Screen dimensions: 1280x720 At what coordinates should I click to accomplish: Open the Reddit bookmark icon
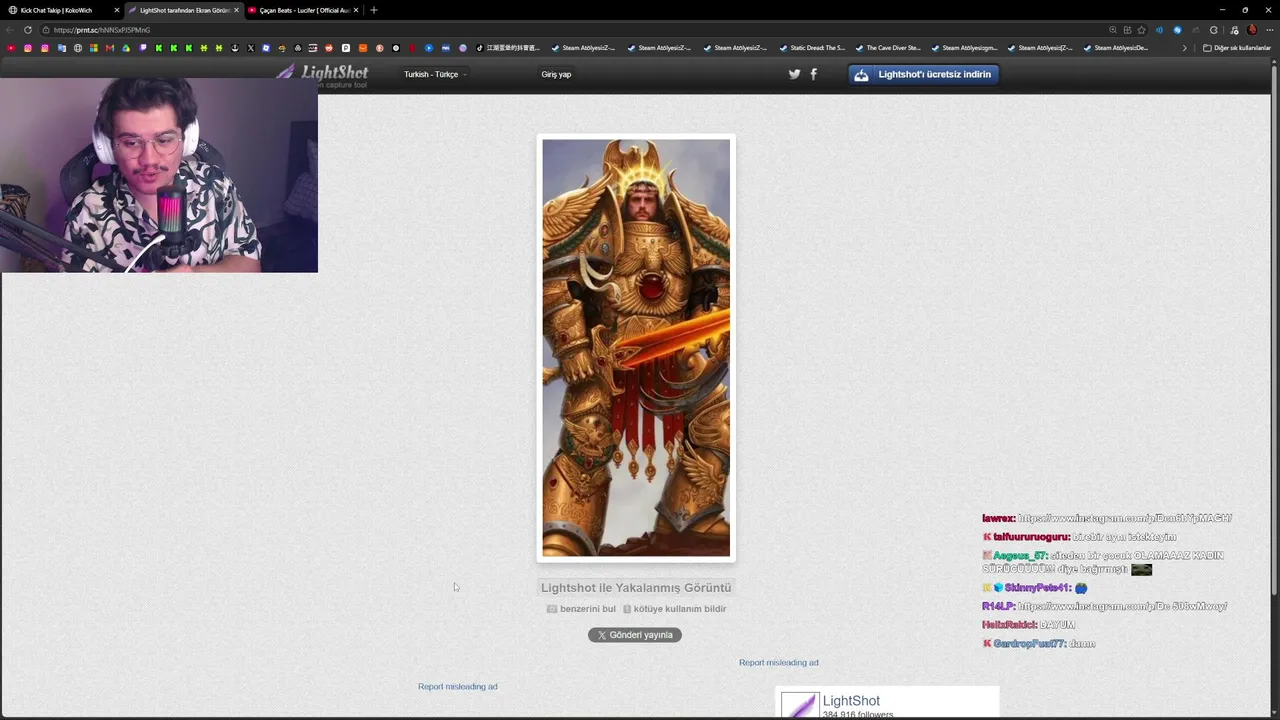tap(329, 48)
